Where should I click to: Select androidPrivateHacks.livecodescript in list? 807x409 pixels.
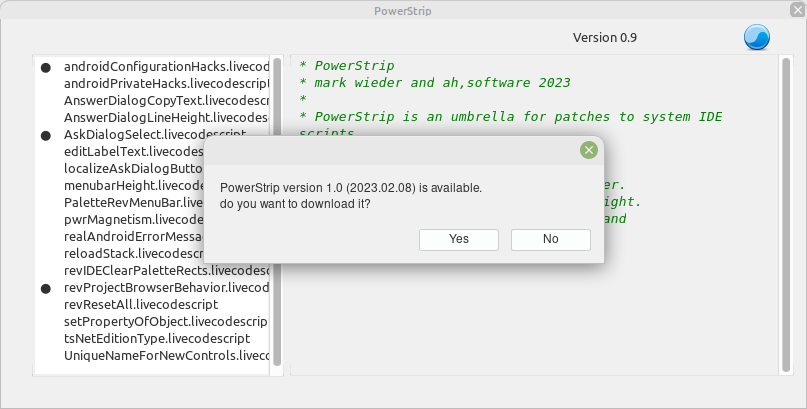[x=166, y=84]
